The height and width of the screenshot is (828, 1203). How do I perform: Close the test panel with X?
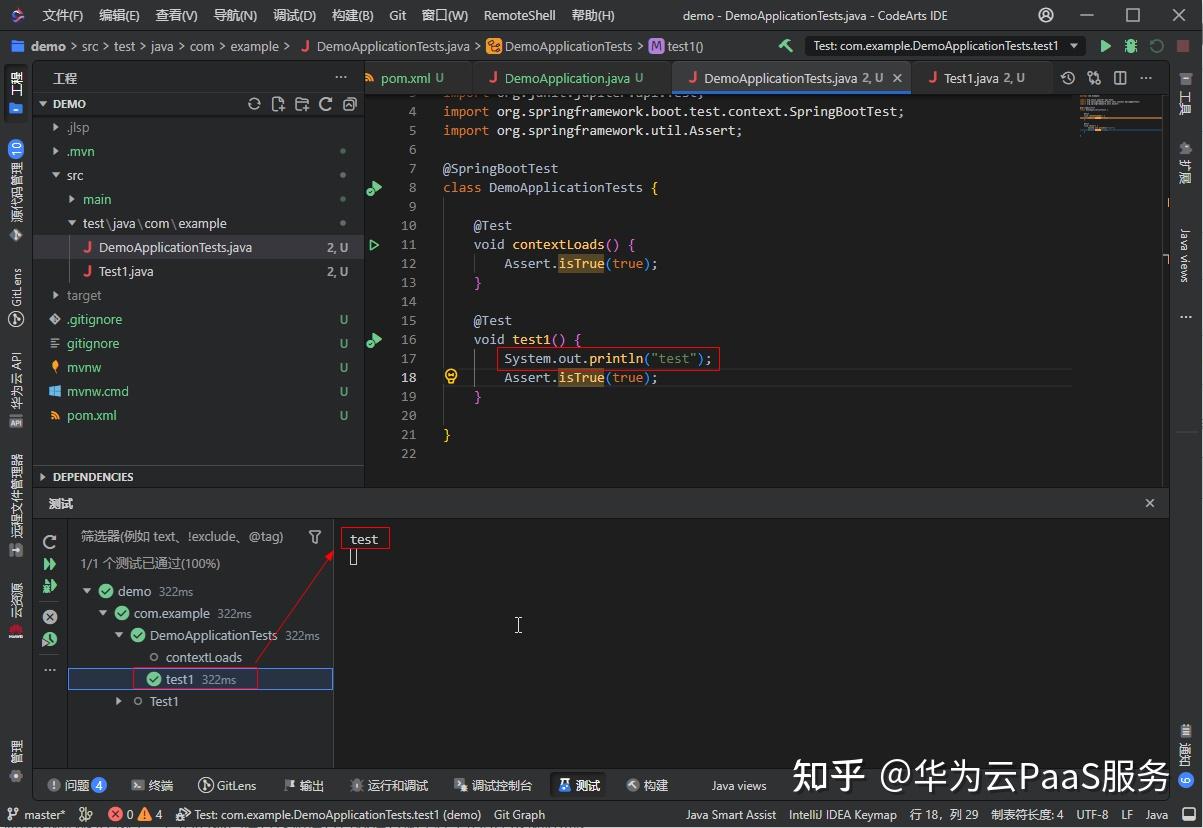(1150, 503)
